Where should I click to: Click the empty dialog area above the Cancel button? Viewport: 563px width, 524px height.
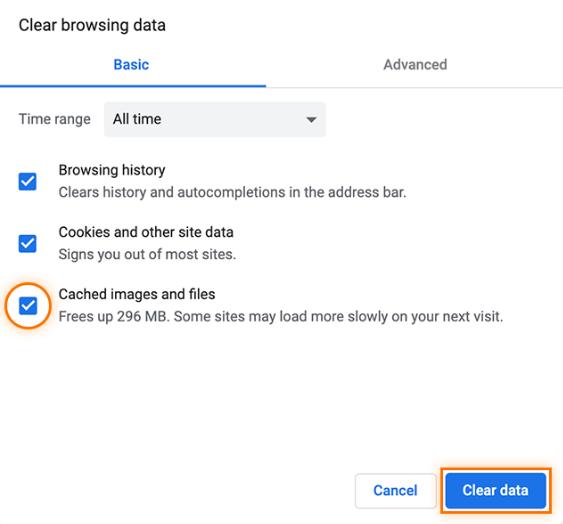pos(395,413)
